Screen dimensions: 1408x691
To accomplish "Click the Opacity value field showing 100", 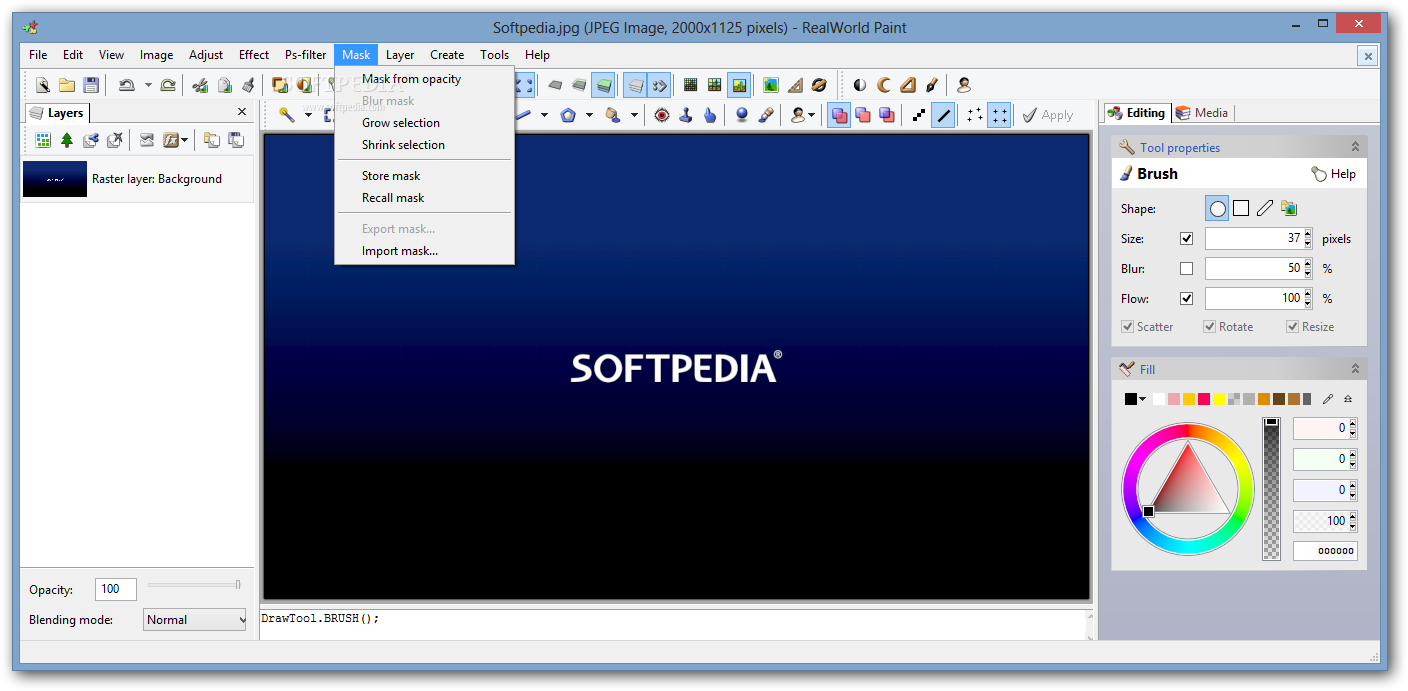I will [x=115, y=589].
